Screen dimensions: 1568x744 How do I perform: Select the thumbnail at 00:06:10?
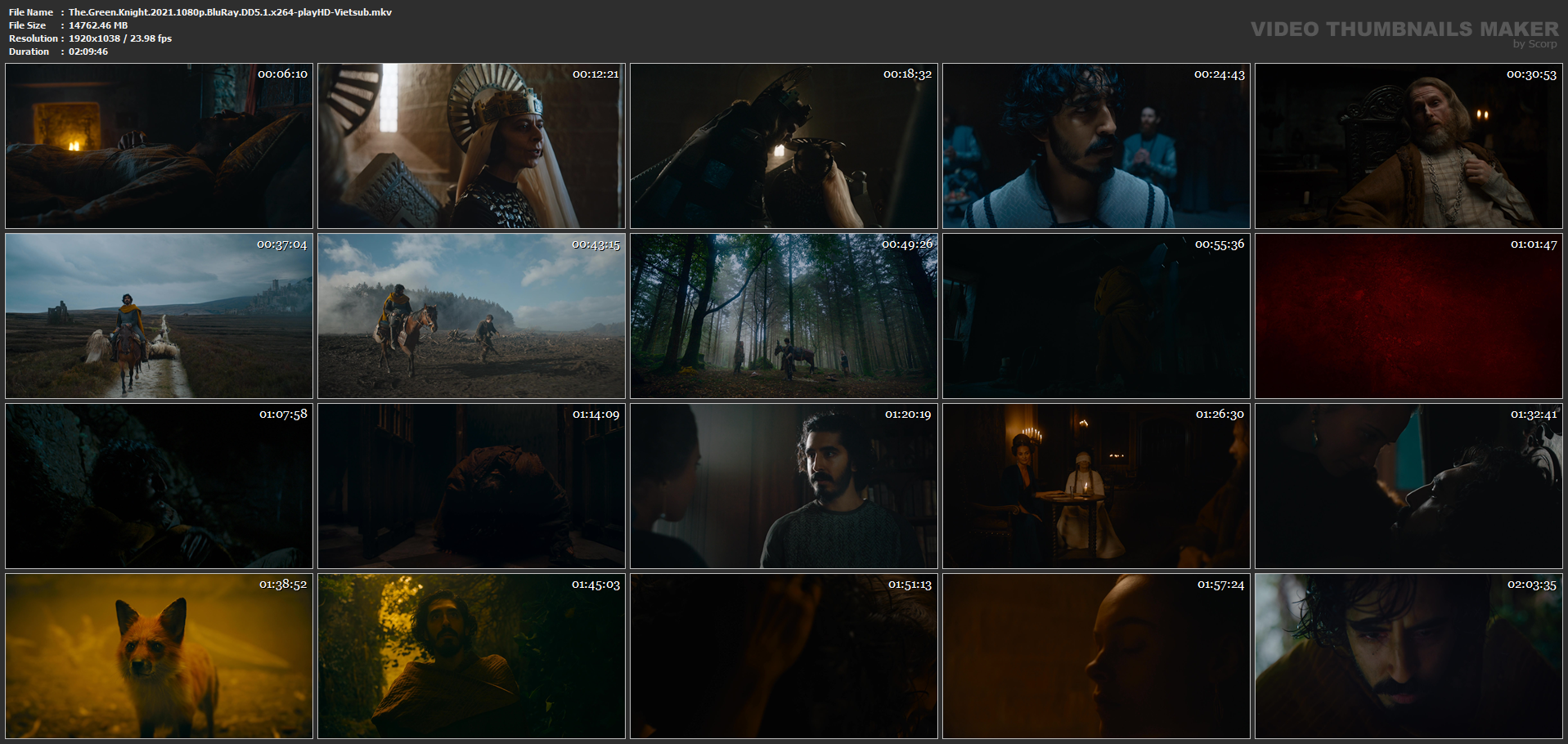click(x=159, y=146)
